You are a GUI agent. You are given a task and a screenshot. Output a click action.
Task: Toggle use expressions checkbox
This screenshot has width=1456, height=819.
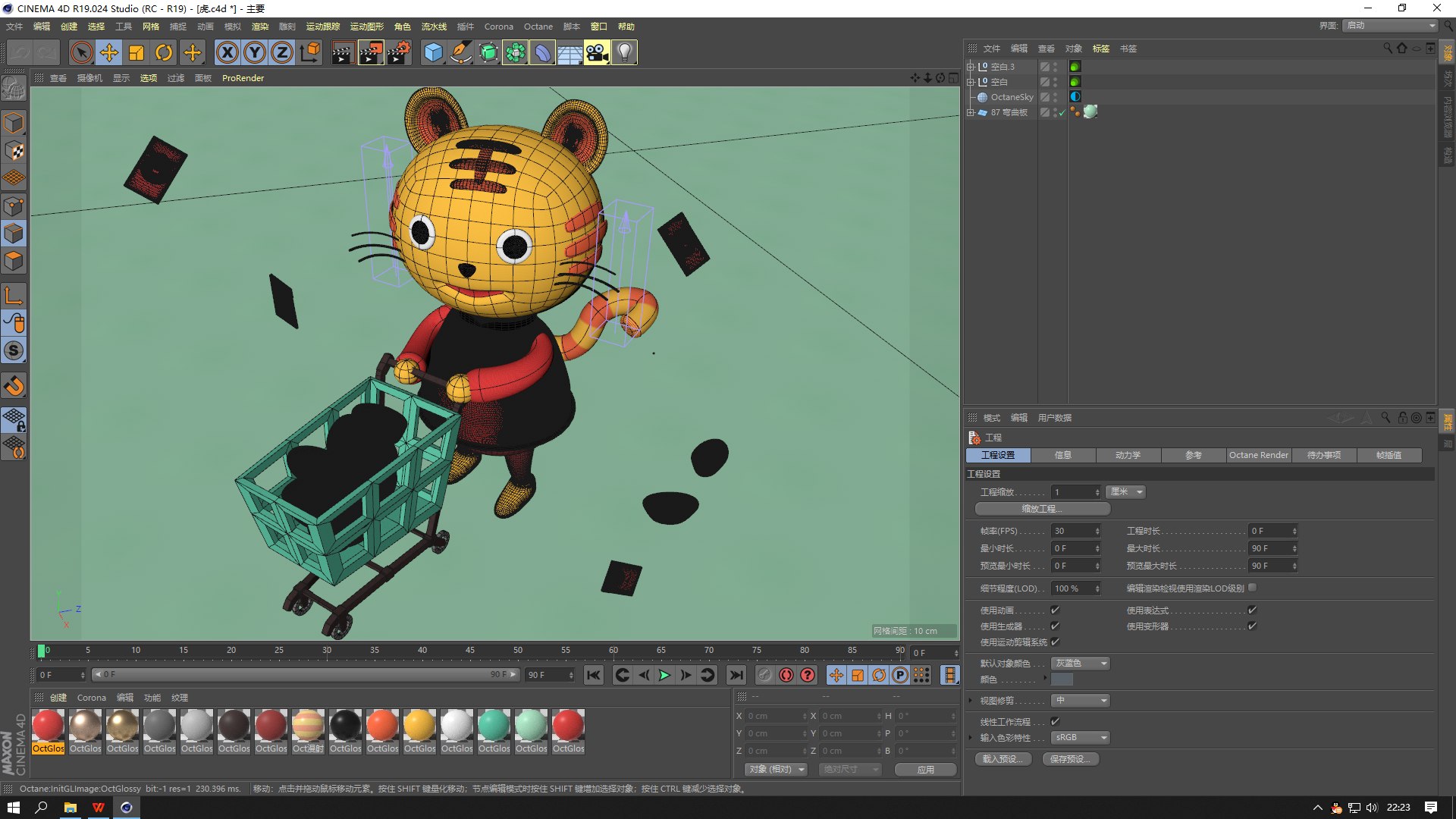click(x=1252, y=610)
